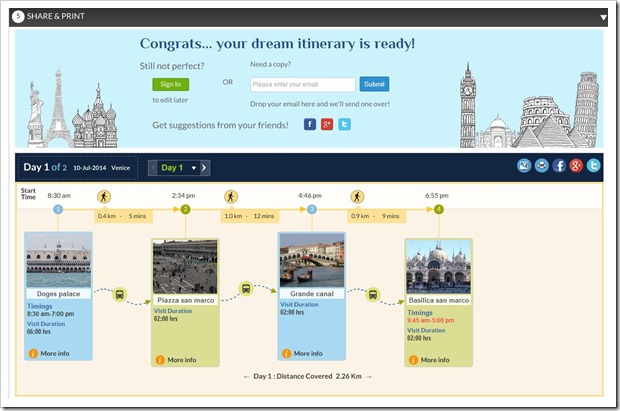Share itinerary via Twitter icon in day bar
Image resolution: width=620 pixels, height=411 pixels.
click(x=593, y=166)
